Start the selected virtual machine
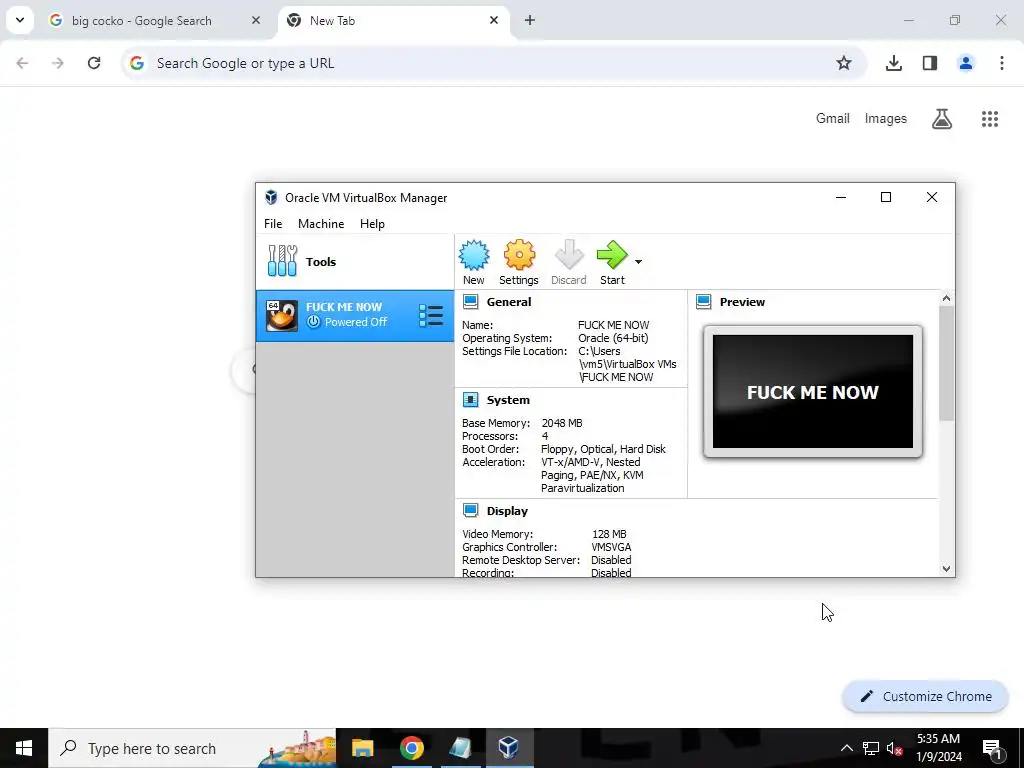The height and width of the screenshot is (768, 1024). click(612, 263)
